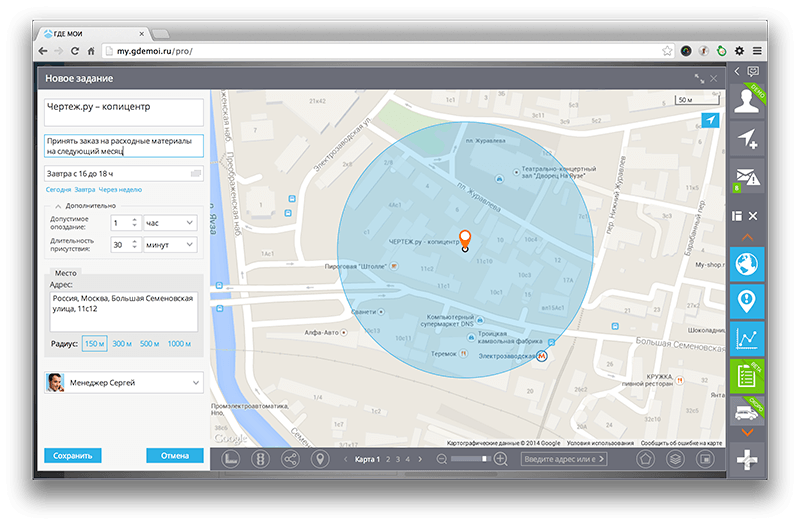Click the zoom out magnifier icon
800x525 pixels.
tap(442, 459)
